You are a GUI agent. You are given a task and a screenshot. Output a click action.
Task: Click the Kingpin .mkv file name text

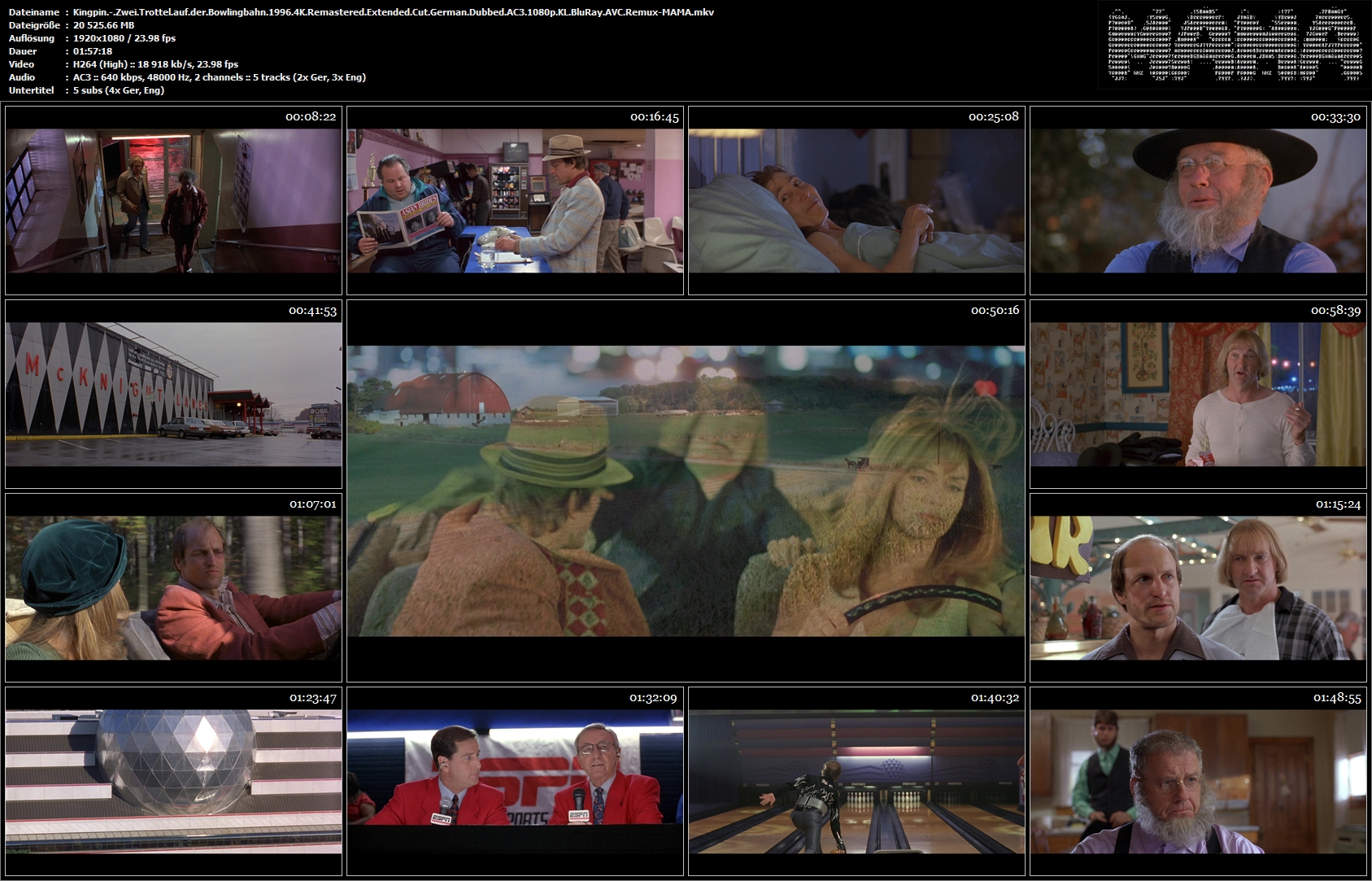pos(394,12)
